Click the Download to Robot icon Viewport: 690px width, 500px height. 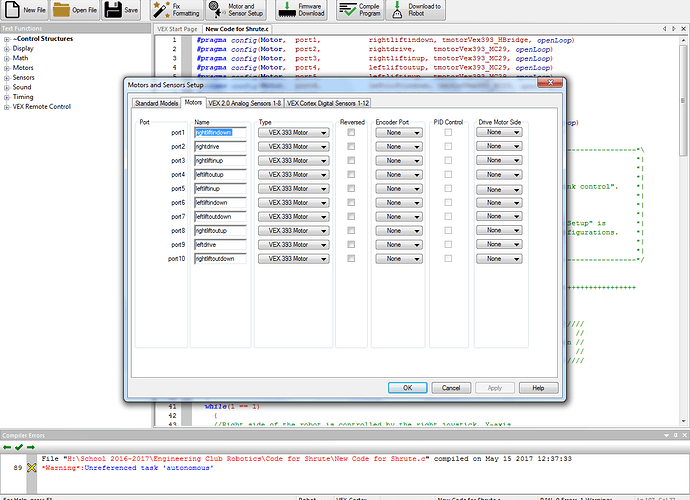pyautogui.click(x=397, y=10)
